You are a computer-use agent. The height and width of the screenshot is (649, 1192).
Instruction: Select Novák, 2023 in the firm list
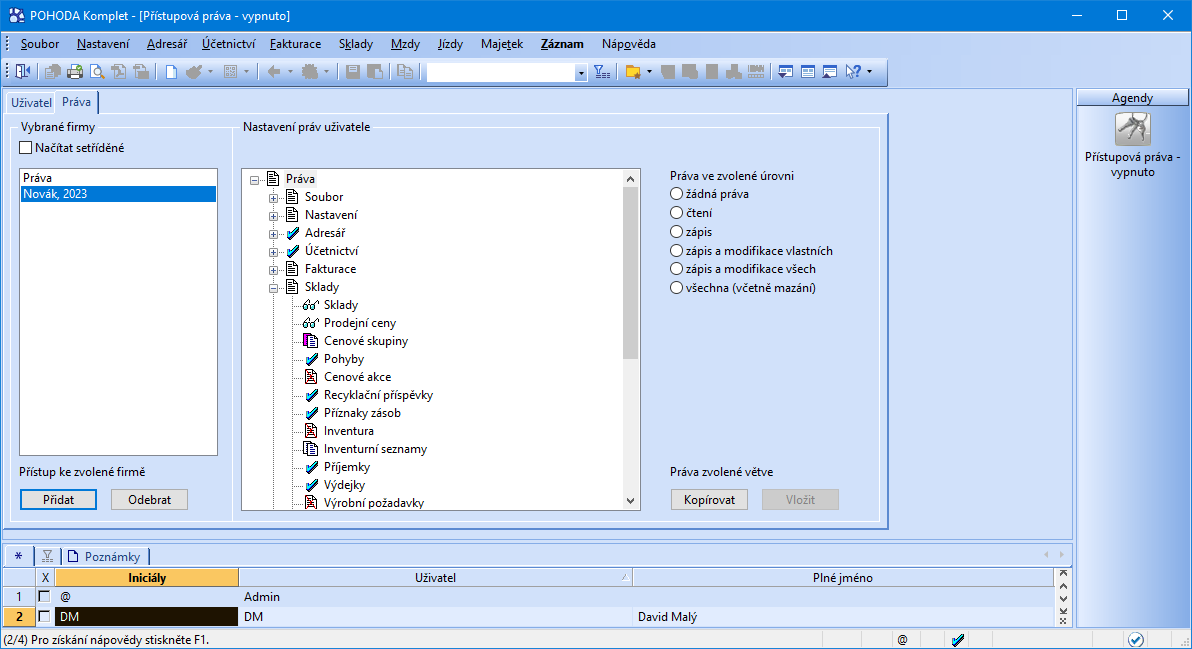(118, 194)
